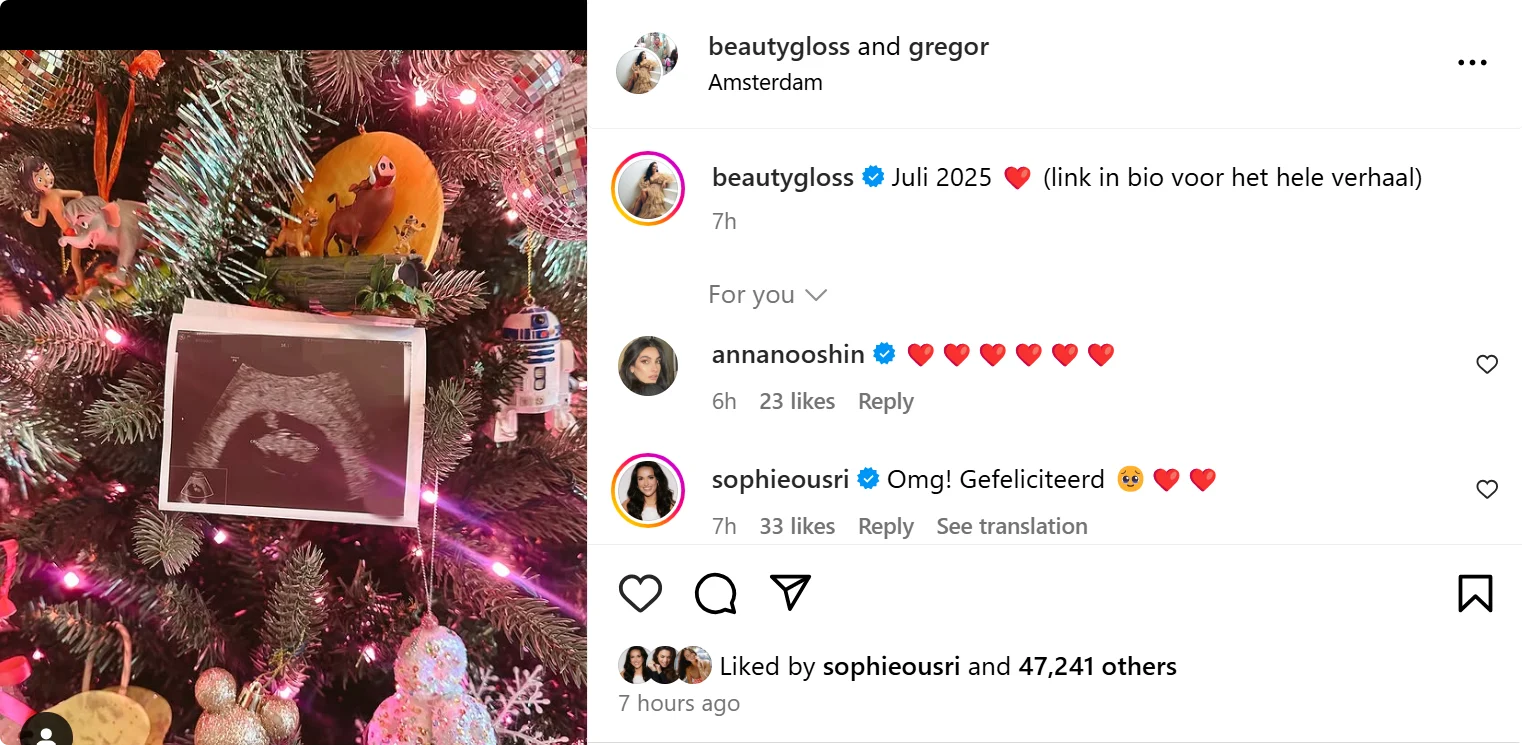Click sophieousri's profile avatar in comments

click(x=647, y=490)
